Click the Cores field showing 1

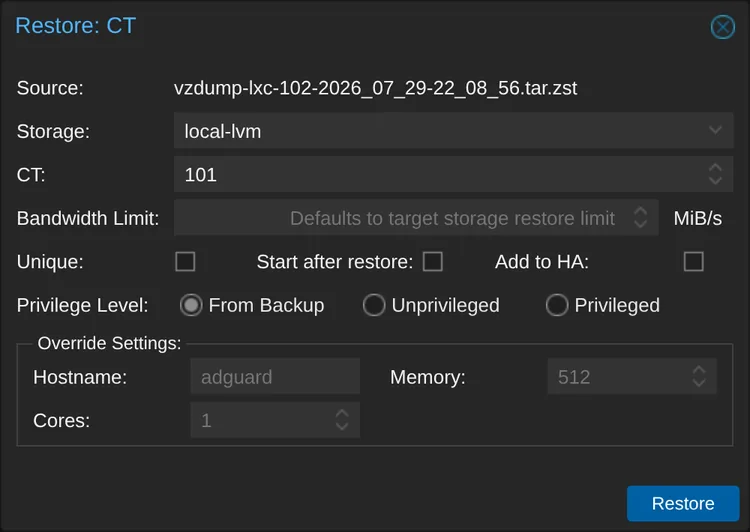pos(275,420)
